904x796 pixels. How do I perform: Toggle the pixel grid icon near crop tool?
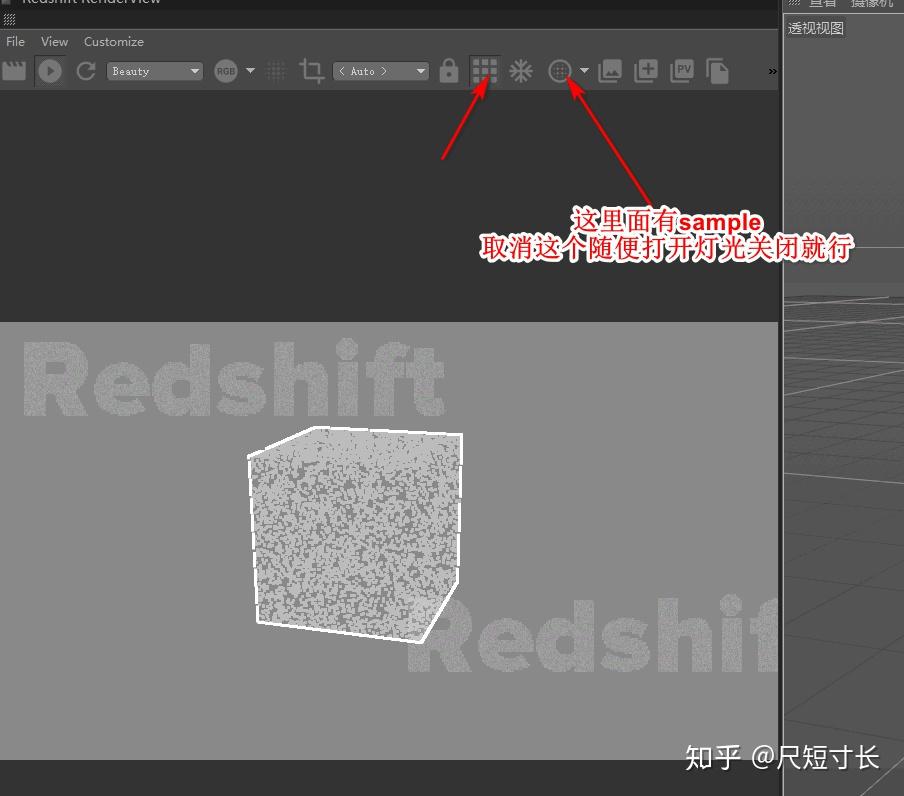tap(275, 71)
